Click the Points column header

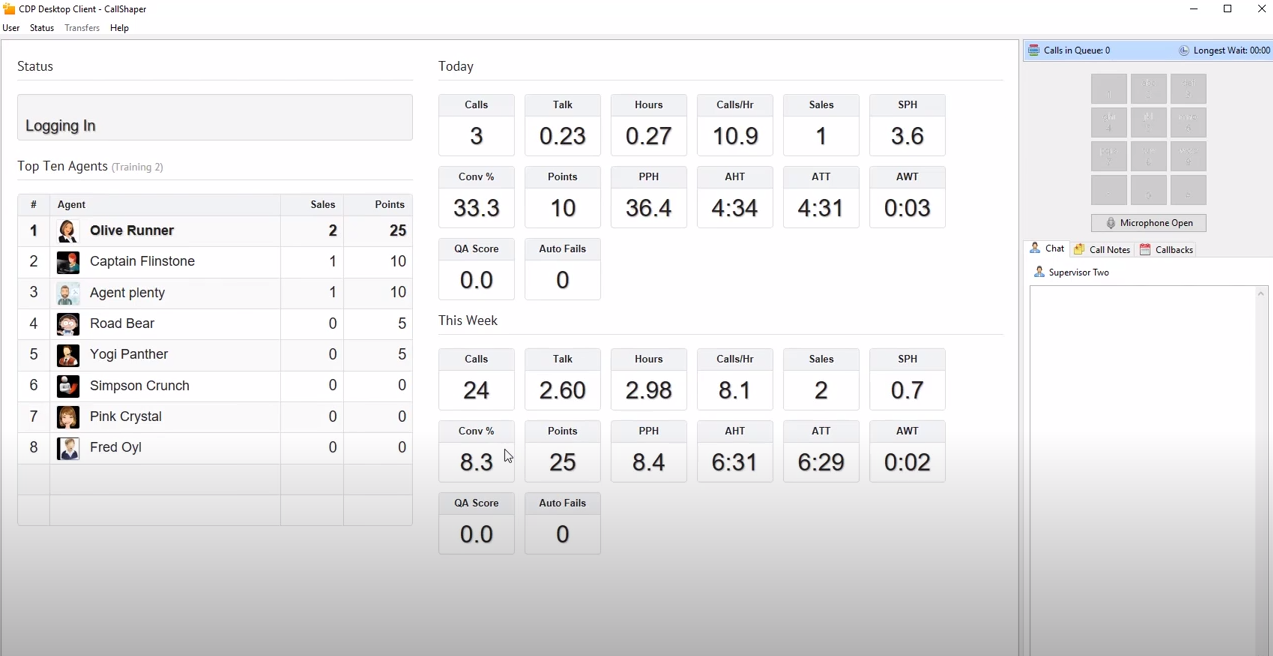point(389,205)
